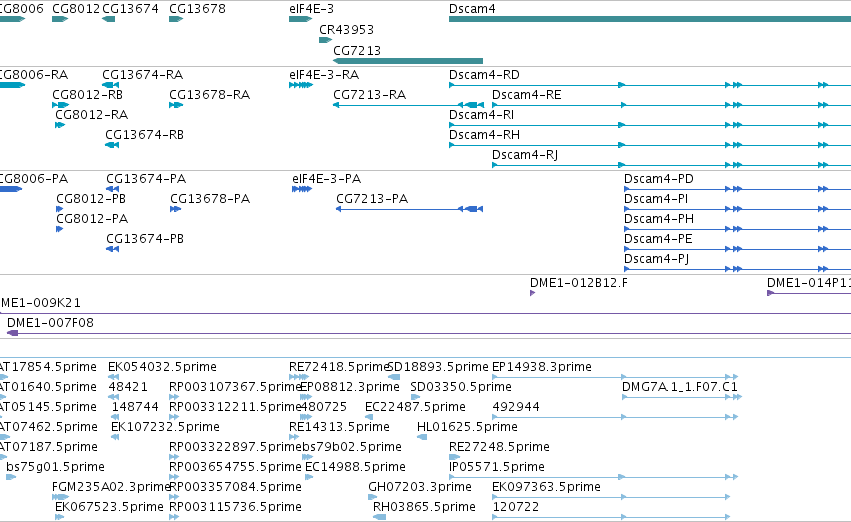The image size is (851, 522).
Task: Select the CG13678-RA transcript label
Action: pos(209,94)
